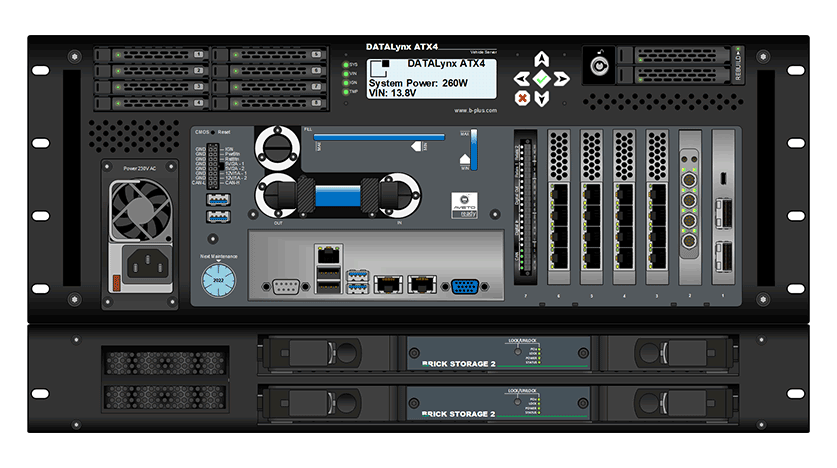The width and height of the screenshot is (837, 468).
Task: Click the RJ45 port next to the VGA port
Action: (422, 284)
